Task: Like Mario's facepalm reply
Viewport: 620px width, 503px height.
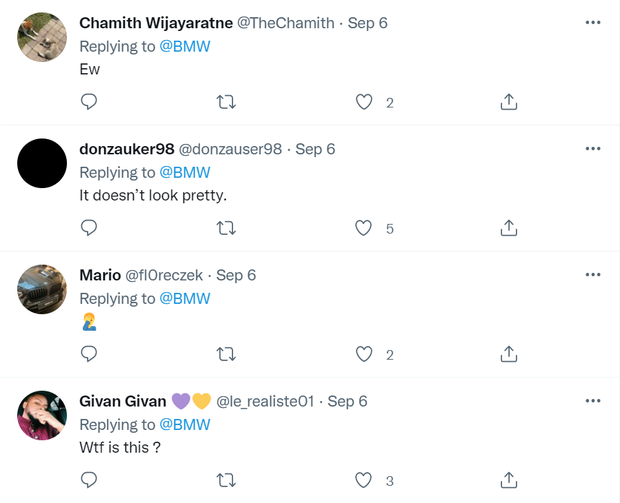Action: coord(364,354)
